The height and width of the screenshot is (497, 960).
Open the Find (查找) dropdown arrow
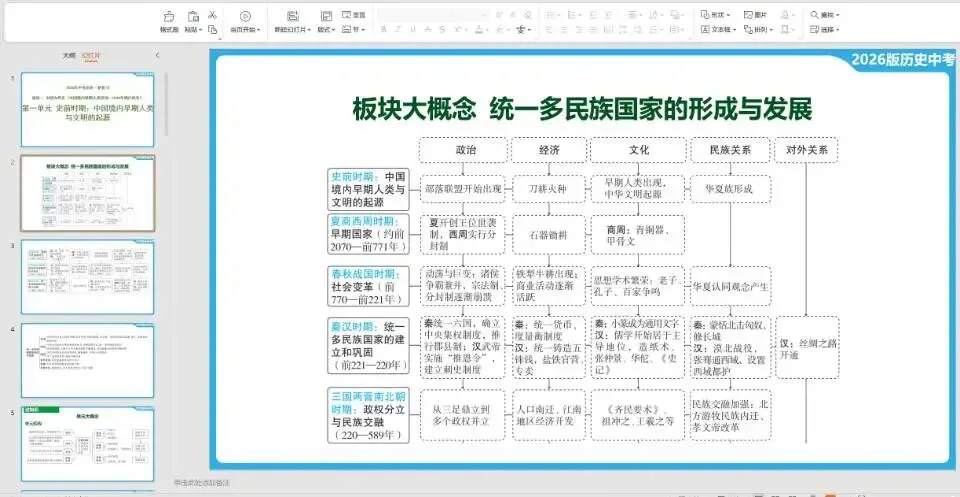coord(838,15)
